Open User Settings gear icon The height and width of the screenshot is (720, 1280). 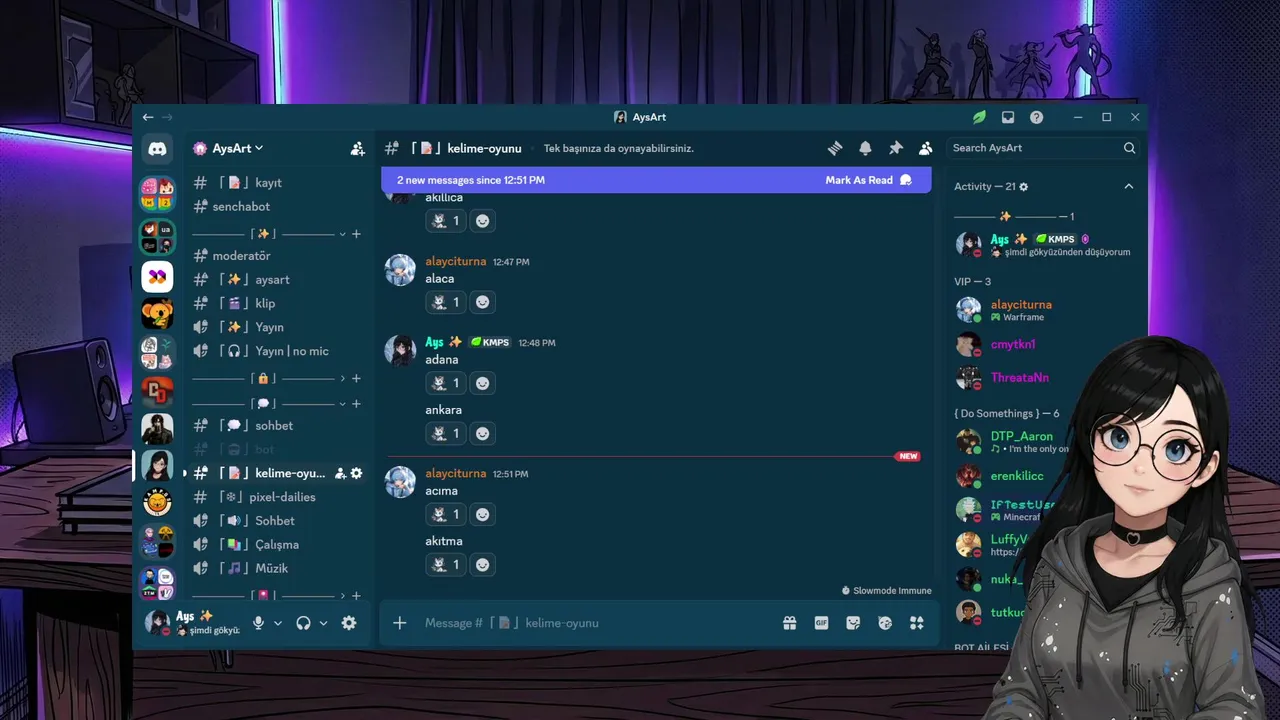(349, 623)
